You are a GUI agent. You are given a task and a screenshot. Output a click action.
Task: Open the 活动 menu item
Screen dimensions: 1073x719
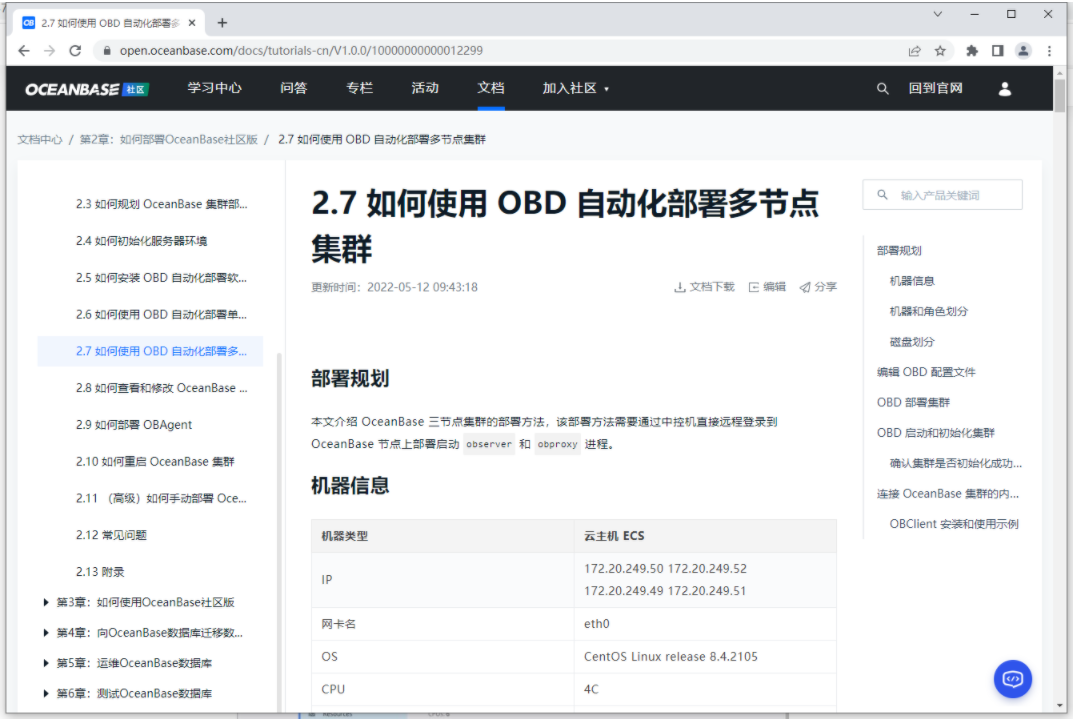click(x=425, y=88)
